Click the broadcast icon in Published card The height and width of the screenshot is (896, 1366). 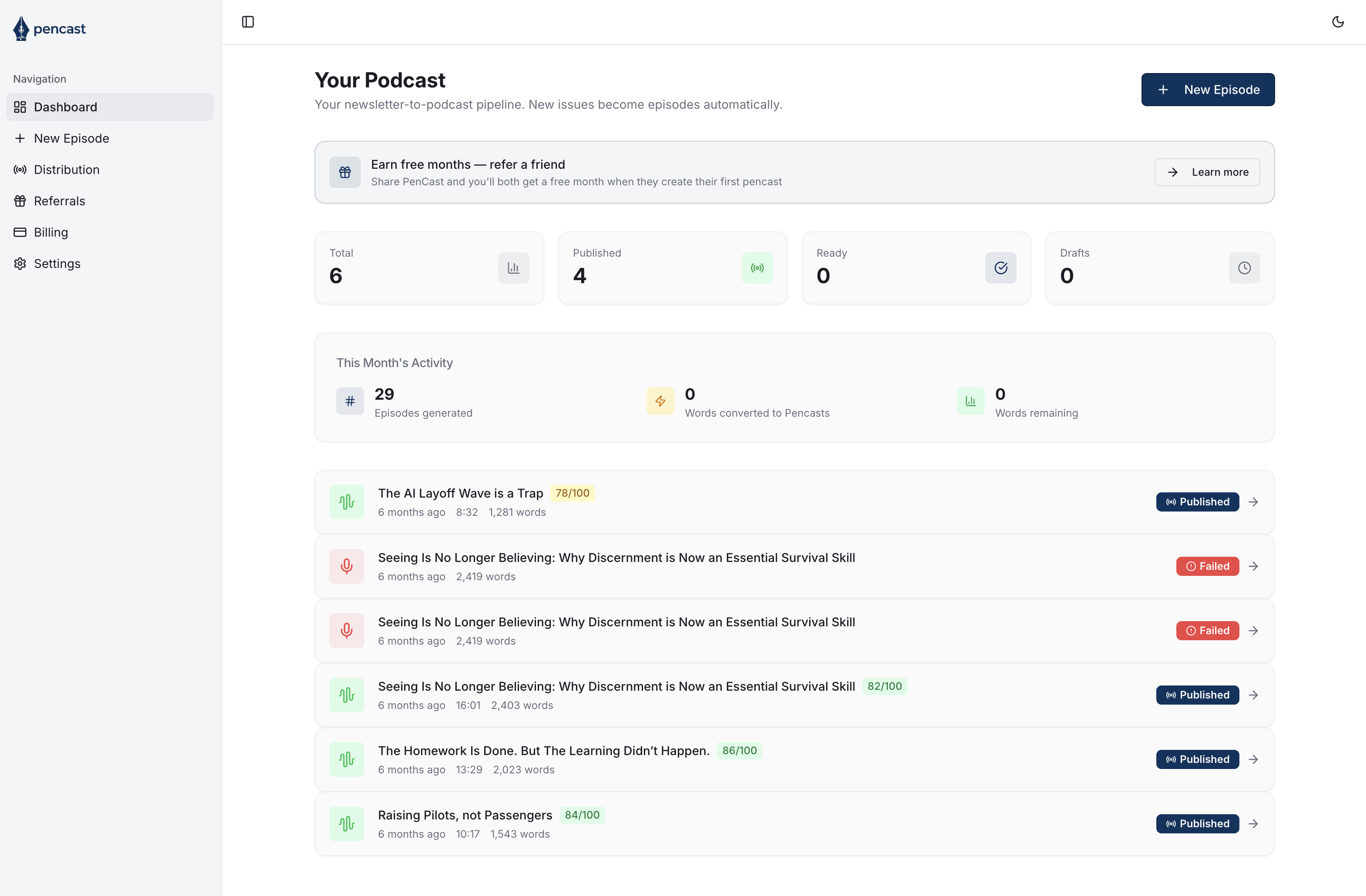pos(757,268)
